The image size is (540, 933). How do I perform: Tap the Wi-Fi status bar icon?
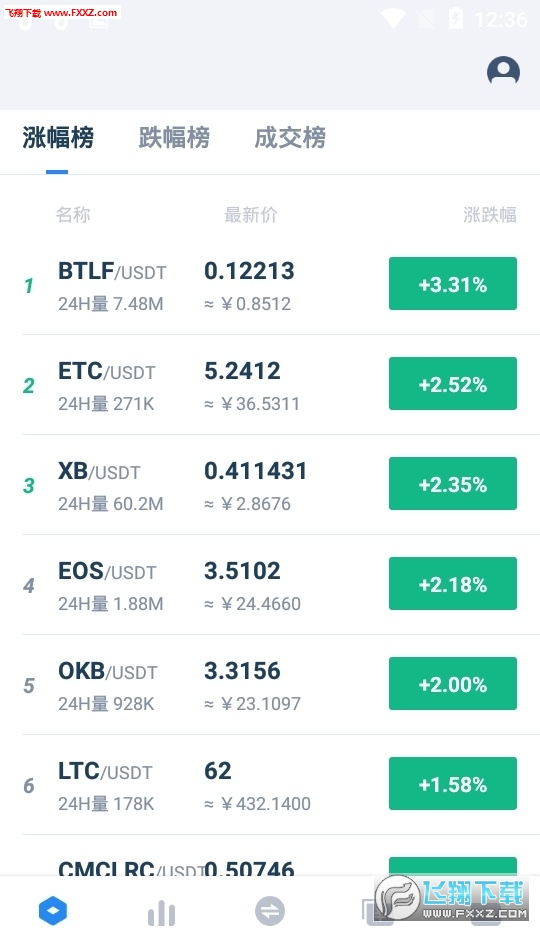point(393,18)
